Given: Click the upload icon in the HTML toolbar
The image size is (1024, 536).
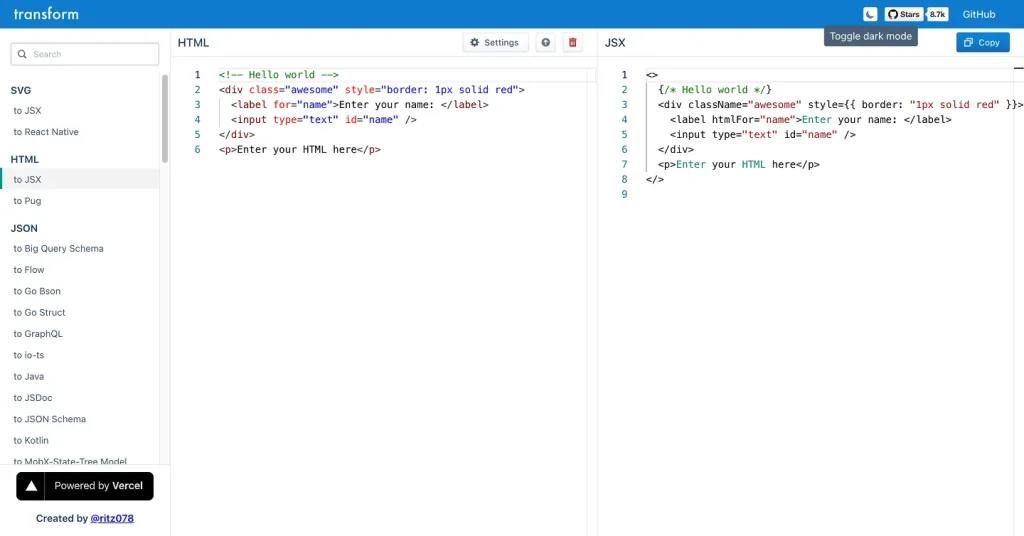Looking at the screenshot, I should pos(545,42).
